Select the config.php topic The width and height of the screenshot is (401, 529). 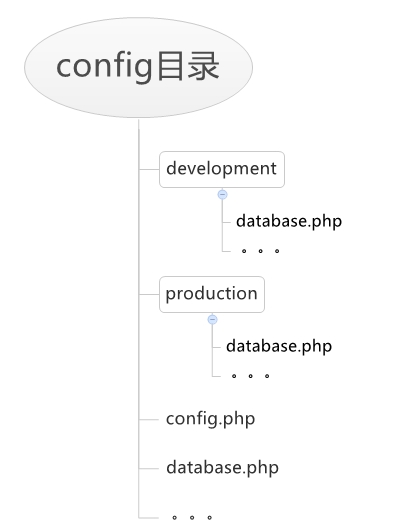pyautogui.click(x=210, y=419)
